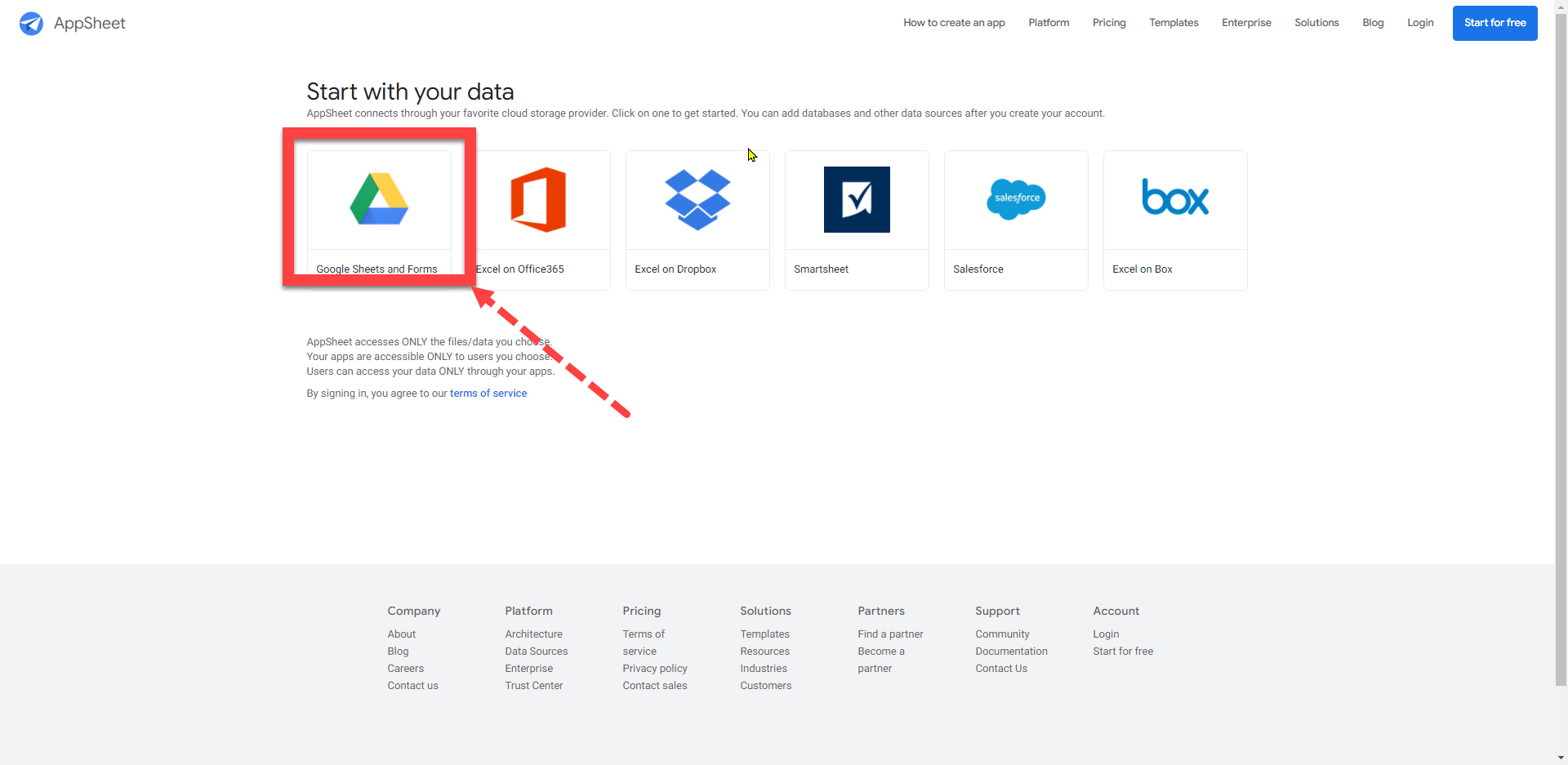Open Resources footer link

[x=764, y=652]
